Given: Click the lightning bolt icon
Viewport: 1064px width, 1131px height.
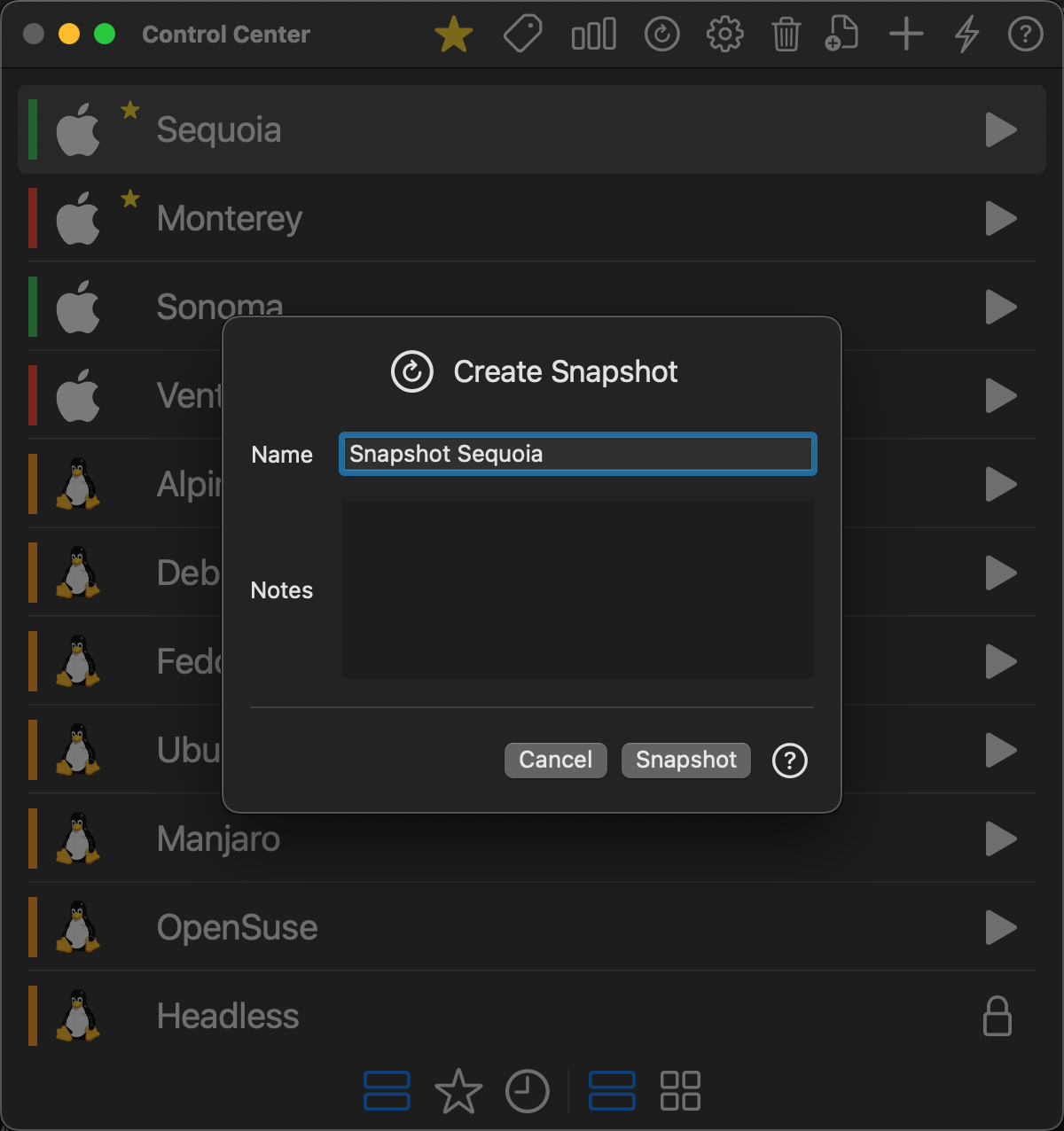Looking at the screenshot, I should pyautogui.click(x=966, y=35).
